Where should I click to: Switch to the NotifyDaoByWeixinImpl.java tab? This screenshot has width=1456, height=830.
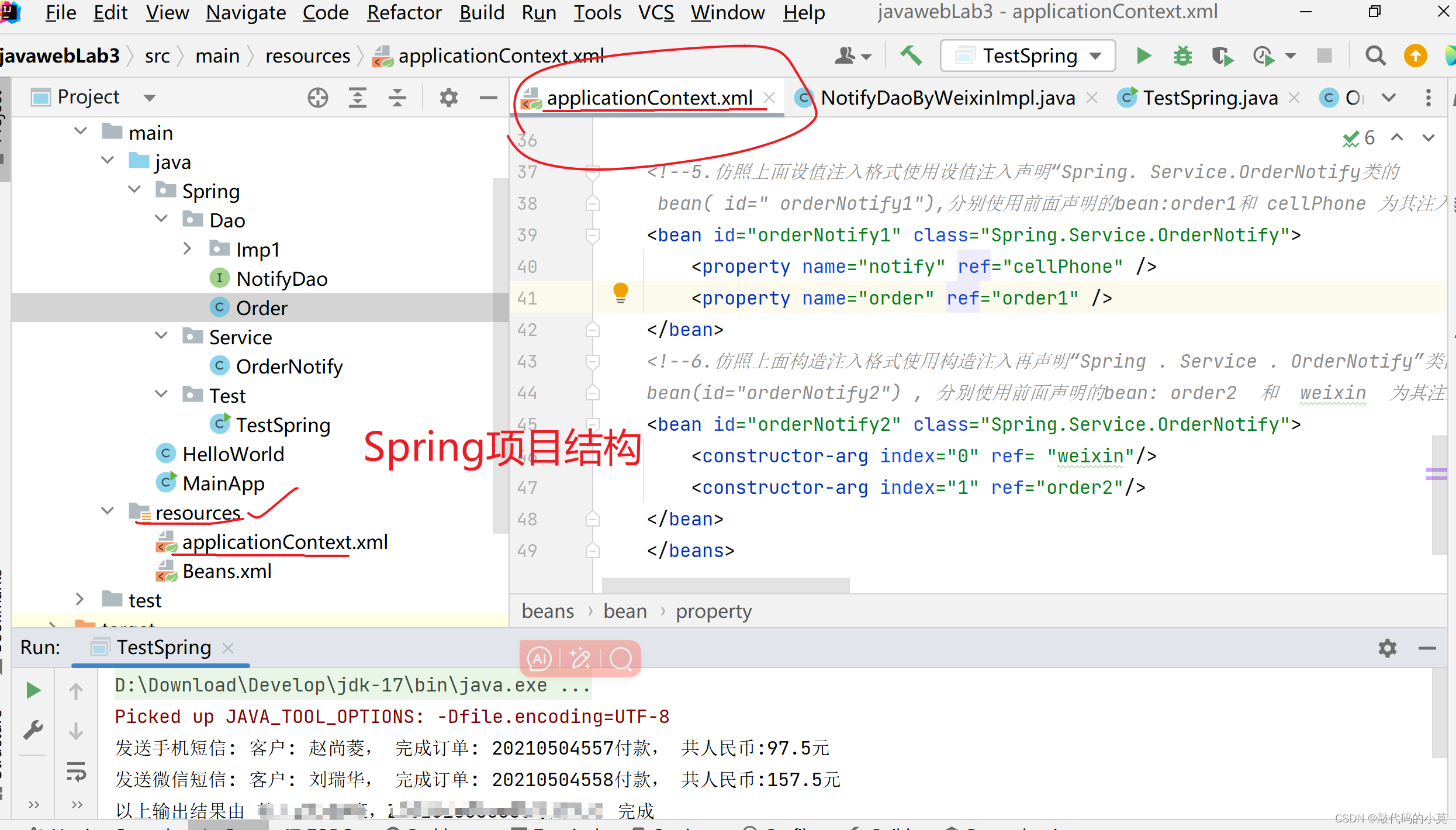pyautogui.click(x=947, y=97)
